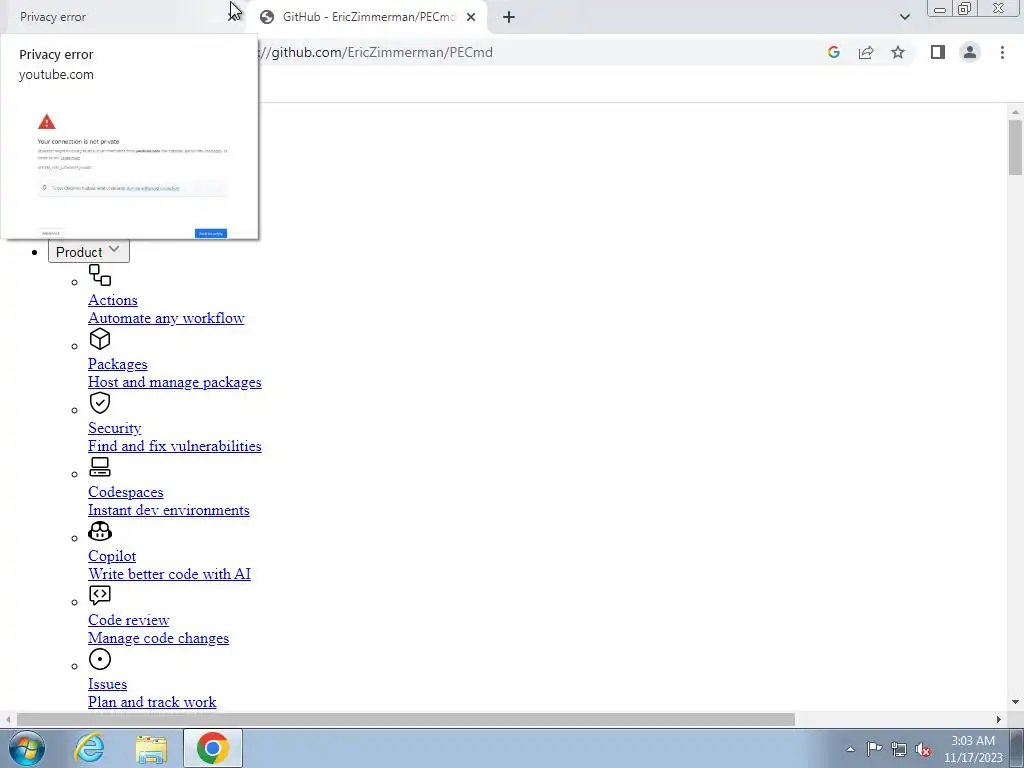
Task: Open Automate any workflow link
Action: click(x=166, y=318)
